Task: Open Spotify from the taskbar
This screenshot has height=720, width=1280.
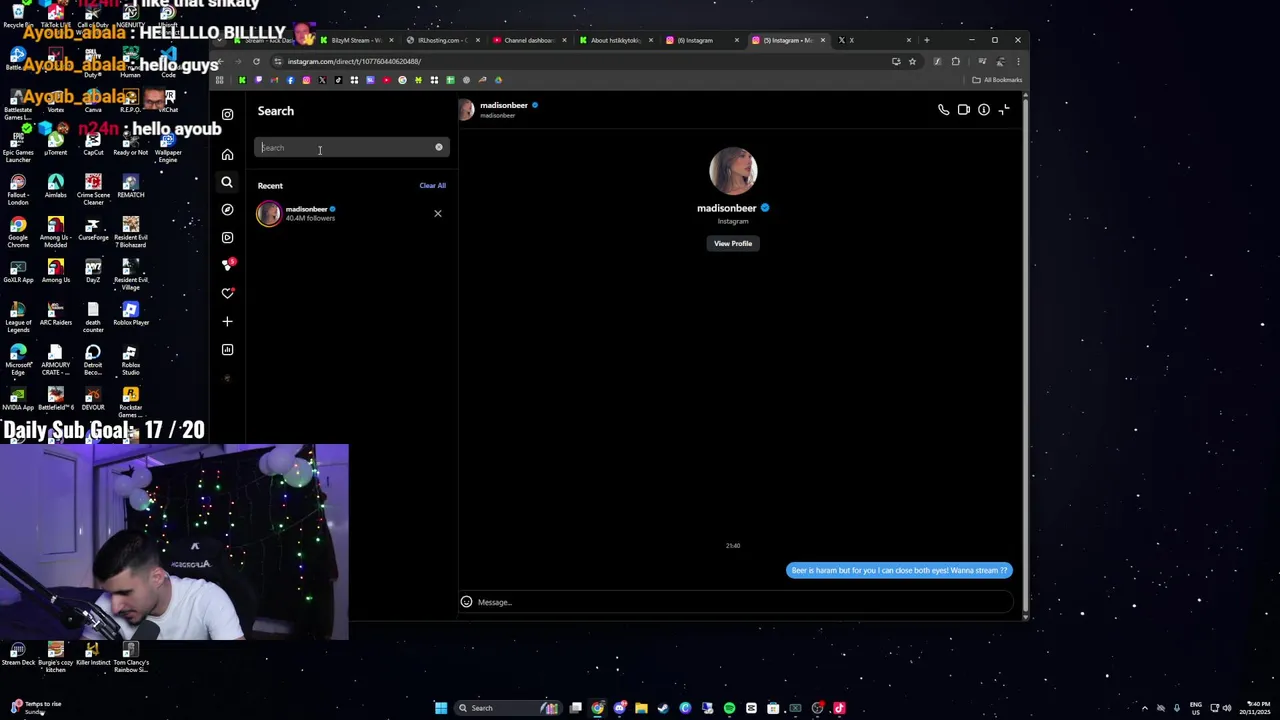Action: [729, 708]
